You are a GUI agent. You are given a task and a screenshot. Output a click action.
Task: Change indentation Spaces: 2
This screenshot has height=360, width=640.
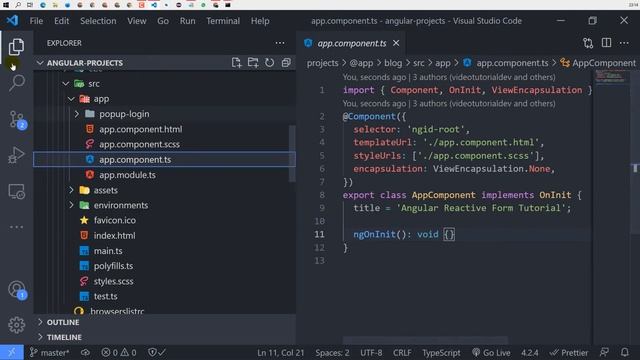coord(332,352)
